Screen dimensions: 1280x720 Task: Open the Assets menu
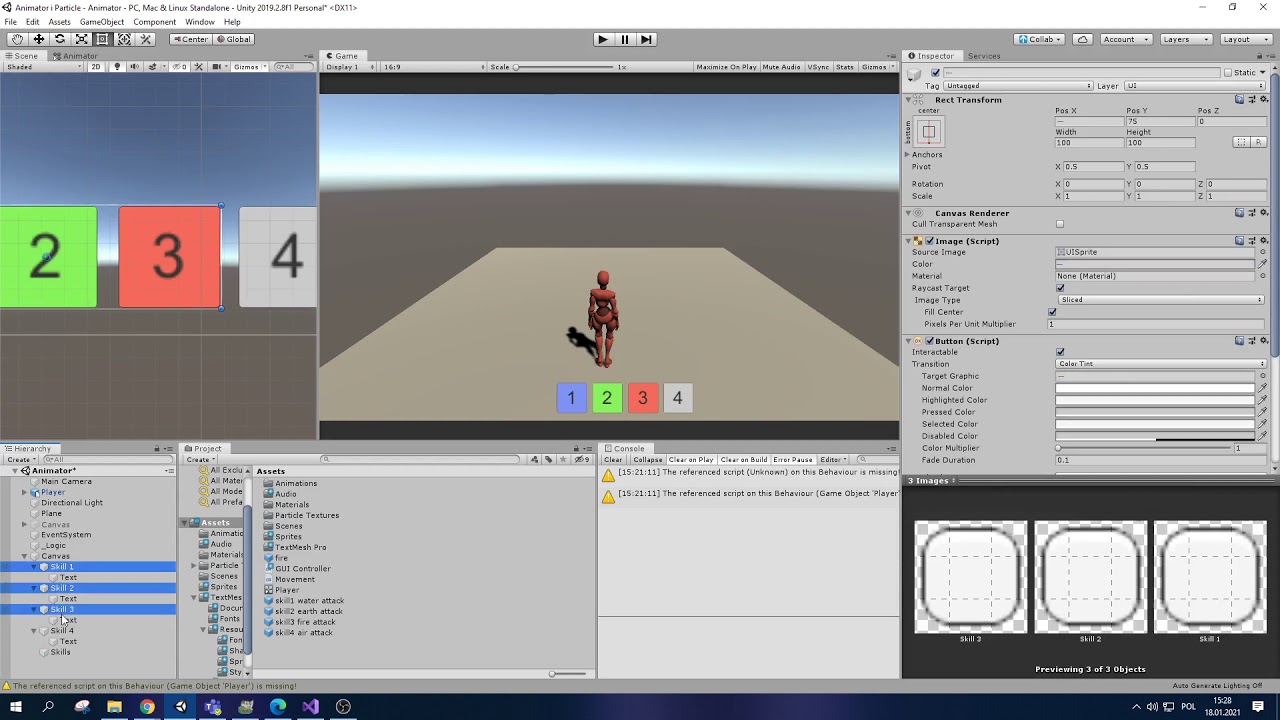(x=59, y=22)
